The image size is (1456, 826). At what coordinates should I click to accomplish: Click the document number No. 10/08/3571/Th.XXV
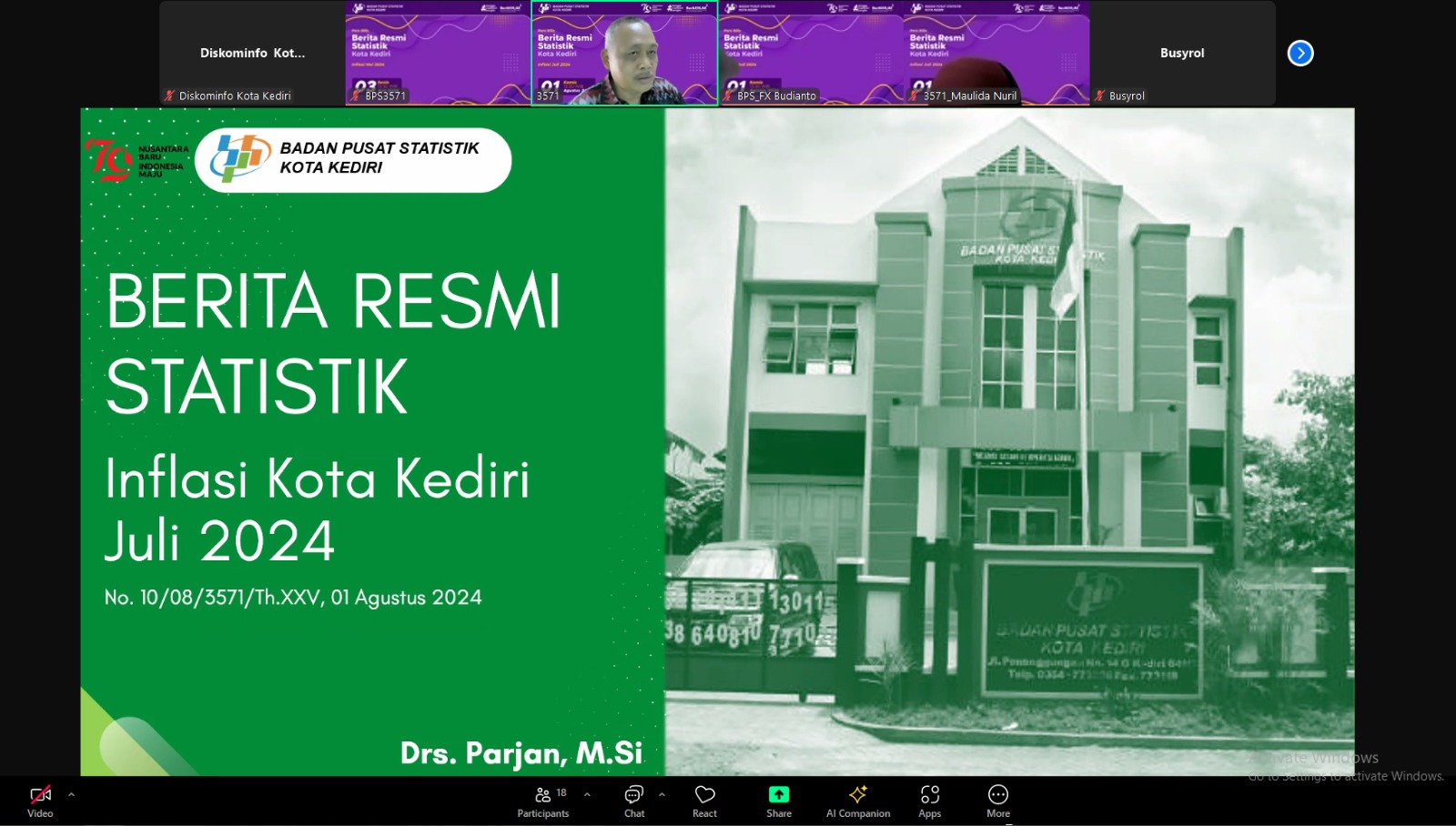[212, 598]
